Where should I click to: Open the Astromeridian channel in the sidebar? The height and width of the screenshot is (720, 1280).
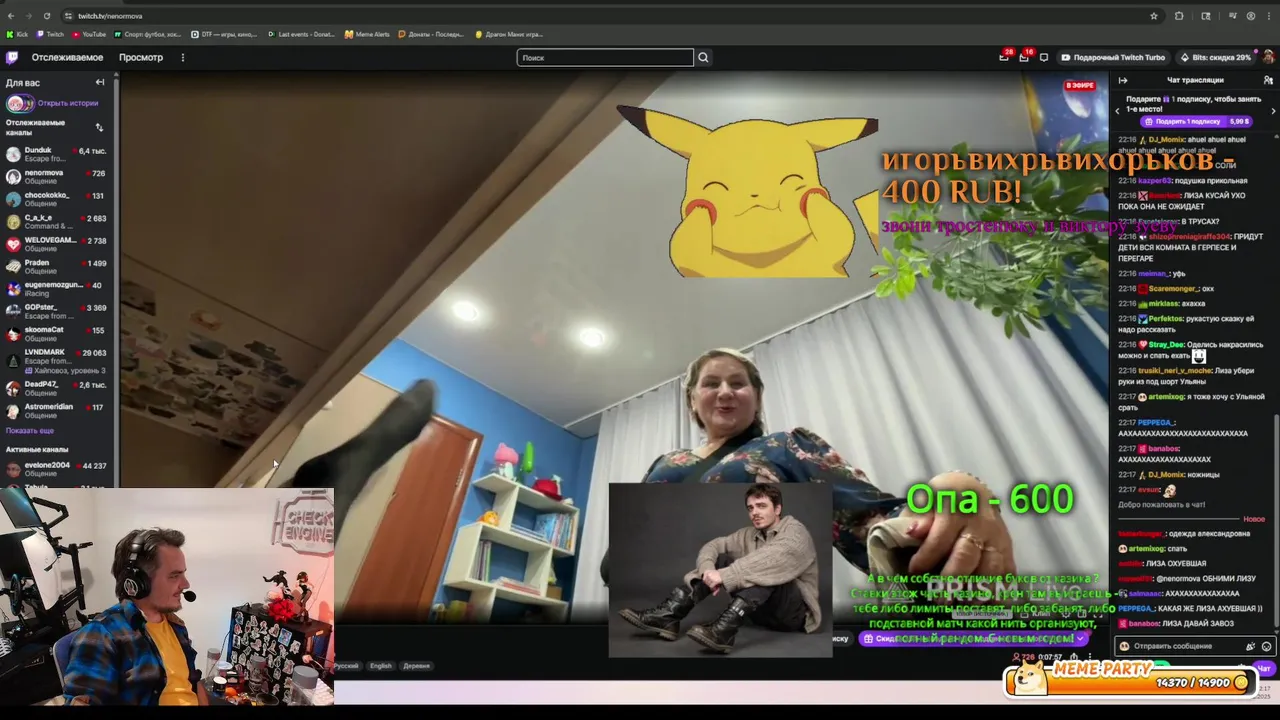(x=58, y=411)
